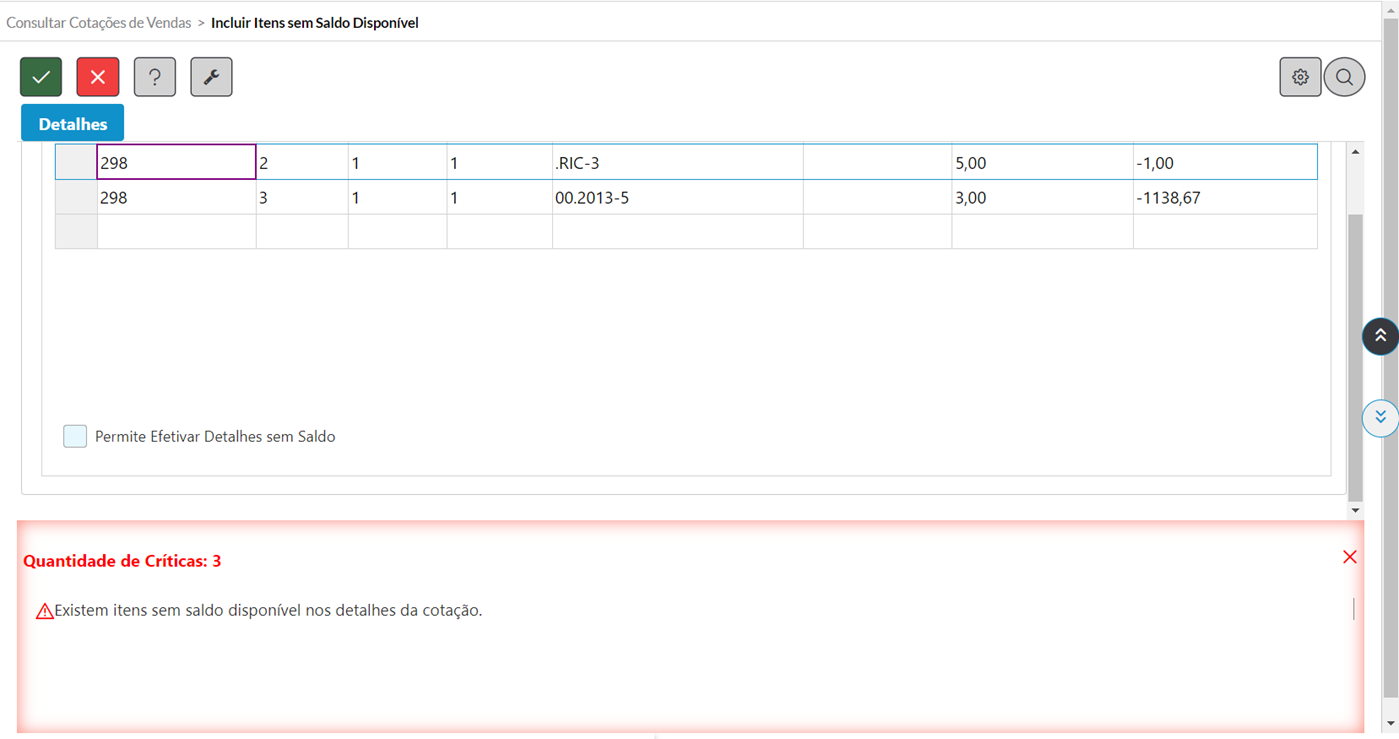
Task: Open help with the question mark button
Action: [x=155, y=77]
